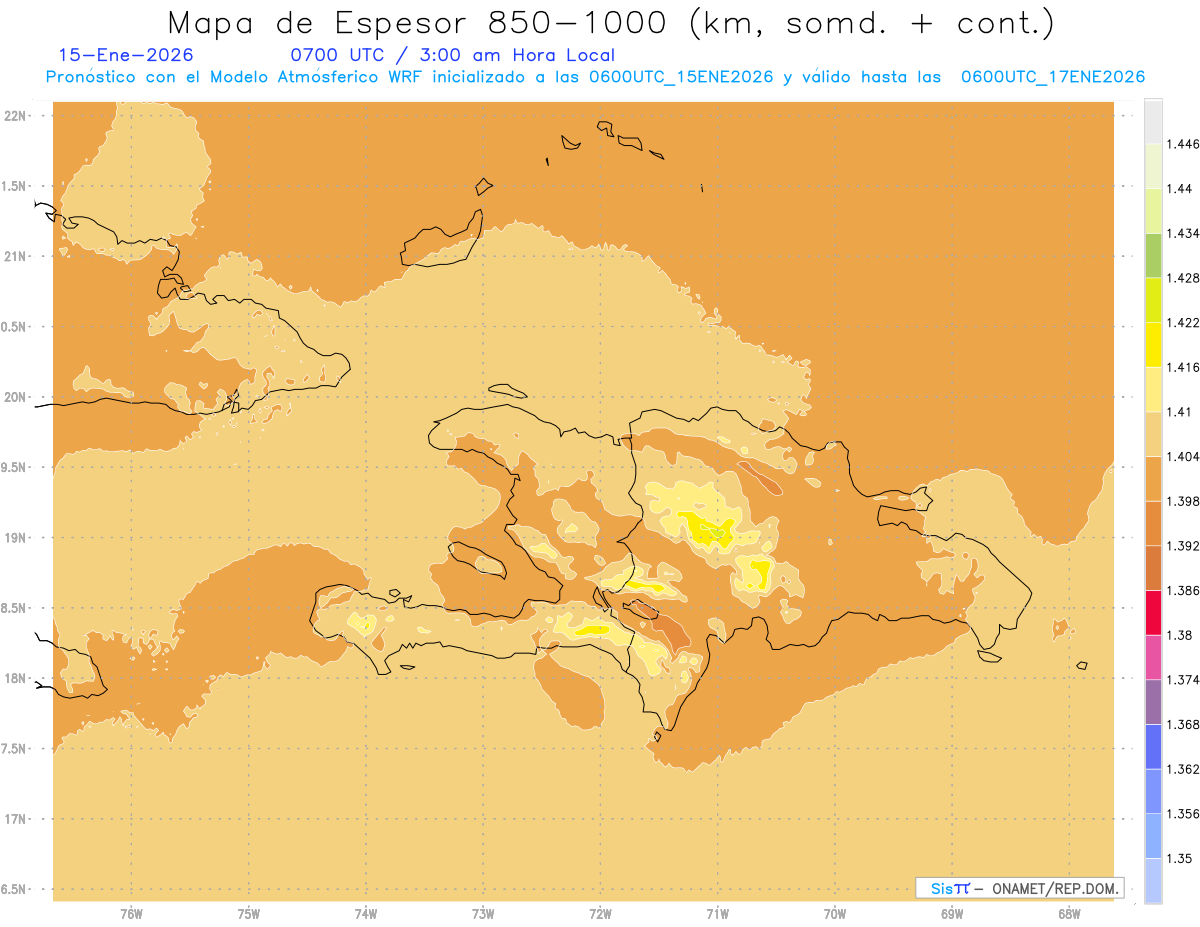Click the '9.5N' latitude label
The width and height of the screenshot is (1200, 927).
point(14,468)
